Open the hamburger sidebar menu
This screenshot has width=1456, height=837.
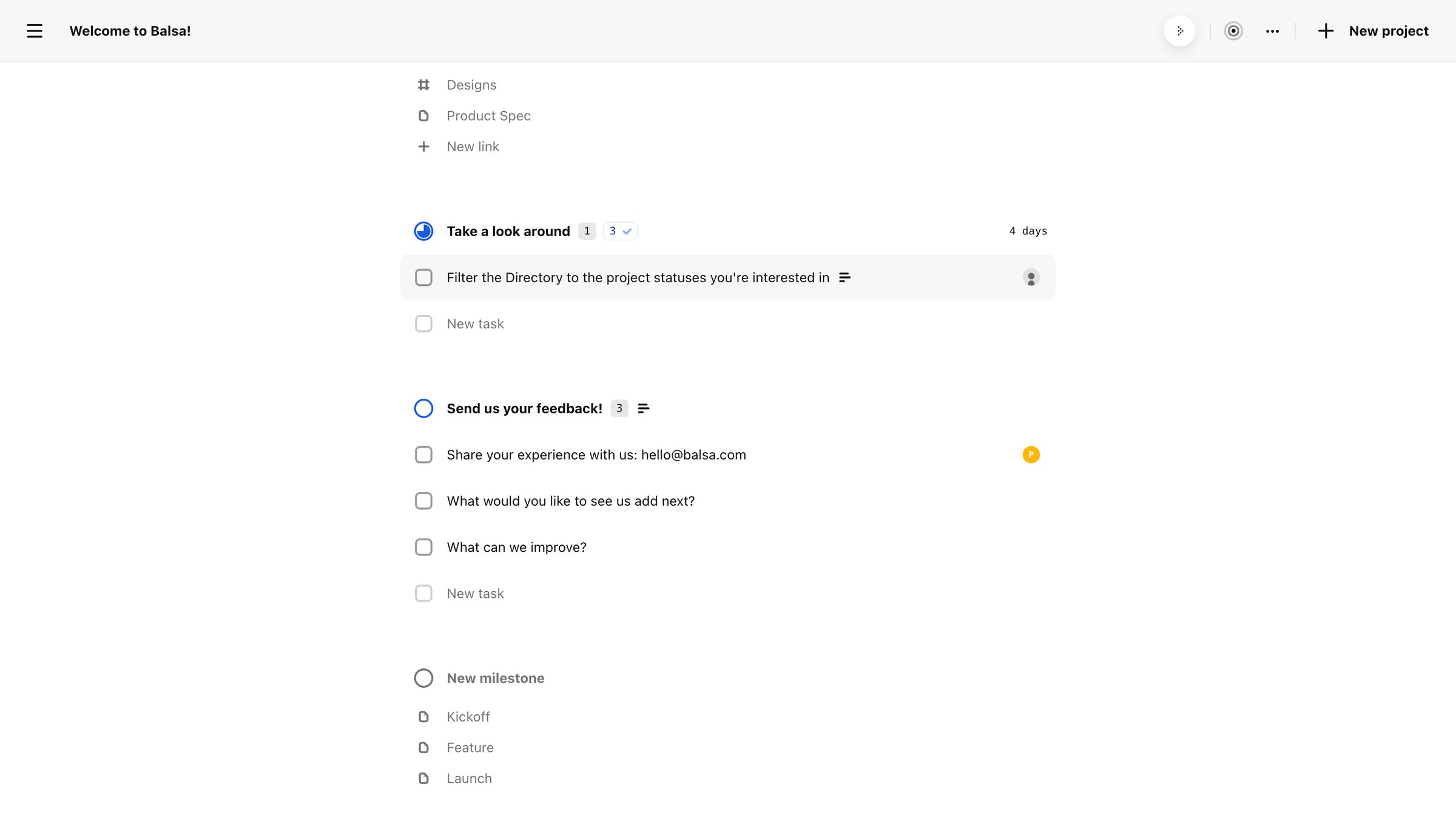[35, 31]
